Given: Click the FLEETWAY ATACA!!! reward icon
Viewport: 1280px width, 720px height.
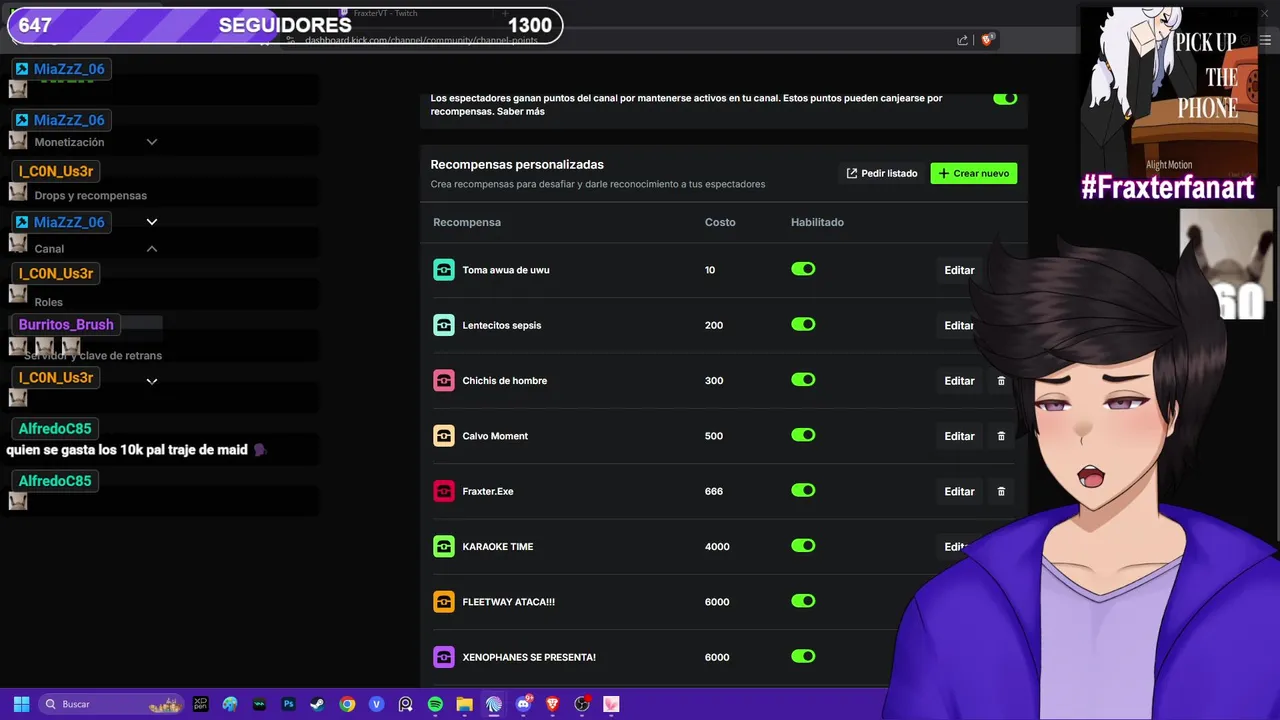Looking at the screenshot, I should (x=444, y=602).
